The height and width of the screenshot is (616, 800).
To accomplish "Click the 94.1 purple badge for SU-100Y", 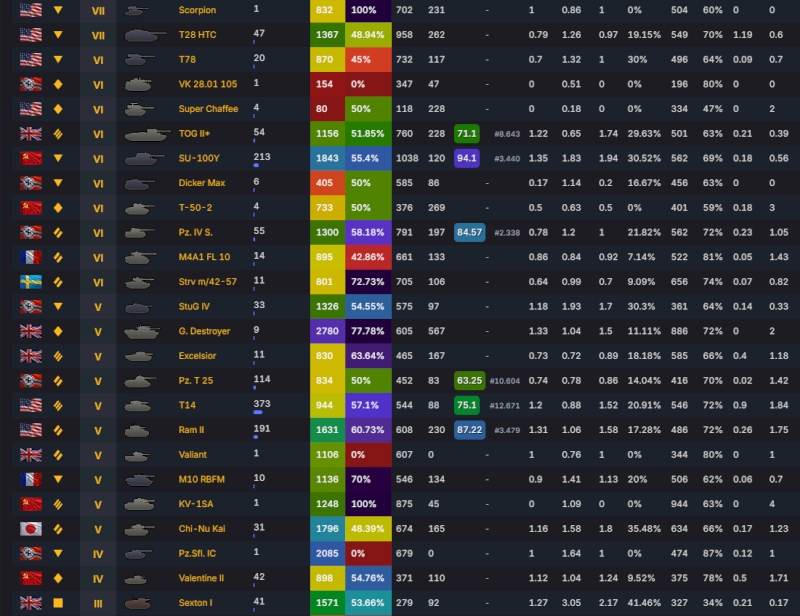I will (467, 158).
